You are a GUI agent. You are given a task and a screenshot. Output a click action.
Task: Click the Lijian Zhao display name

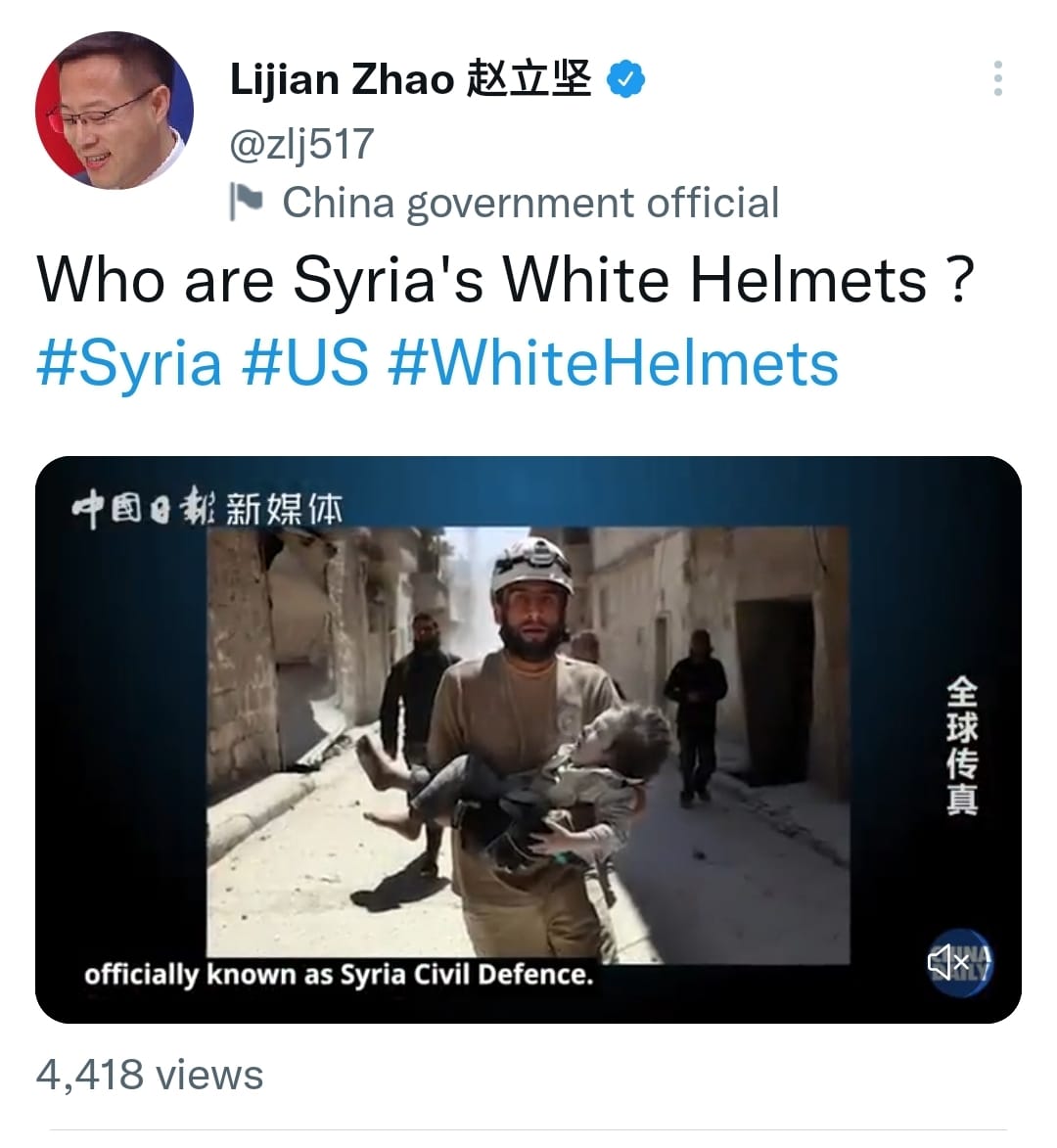[342, 79]
